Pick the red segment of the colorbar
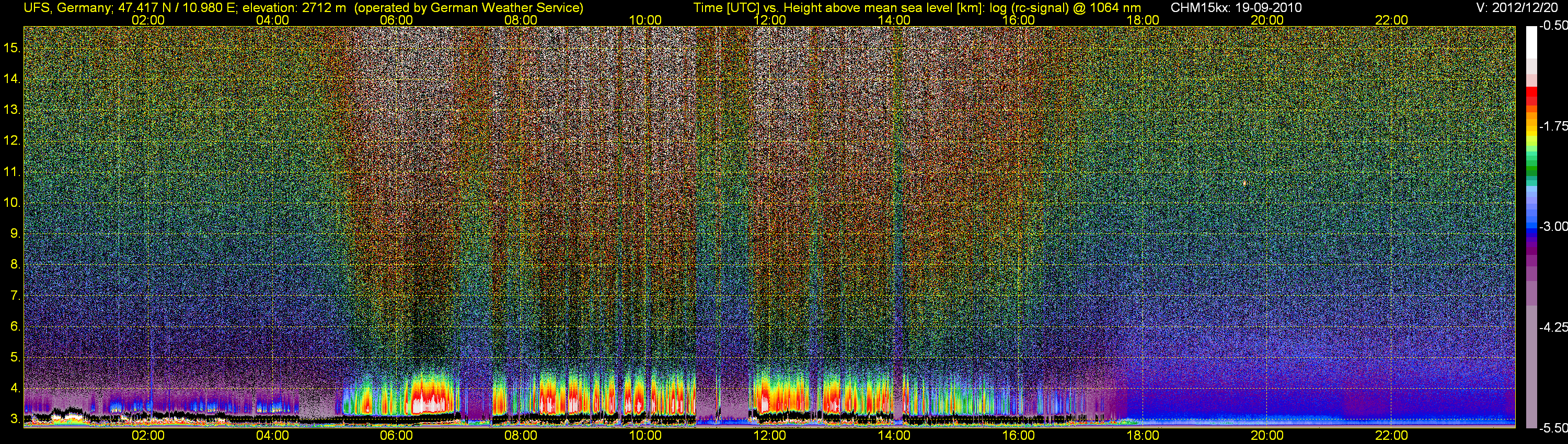The height and width of the screenshot is (444, 1568). [x=1531, y=97]
